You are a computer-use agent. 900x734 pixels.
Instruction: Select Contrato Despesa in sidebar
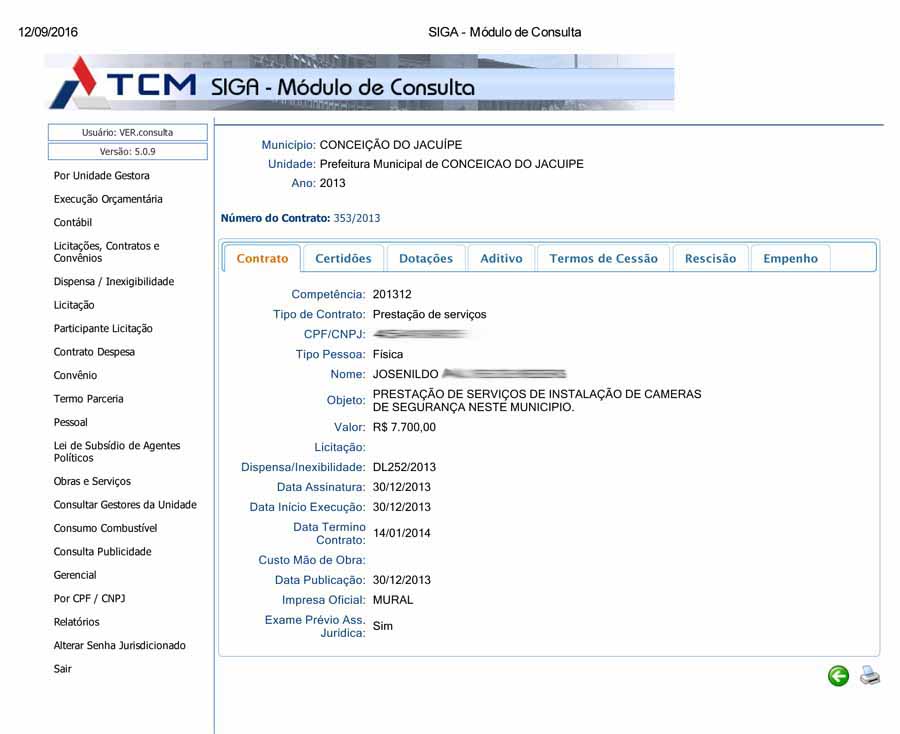94,352
